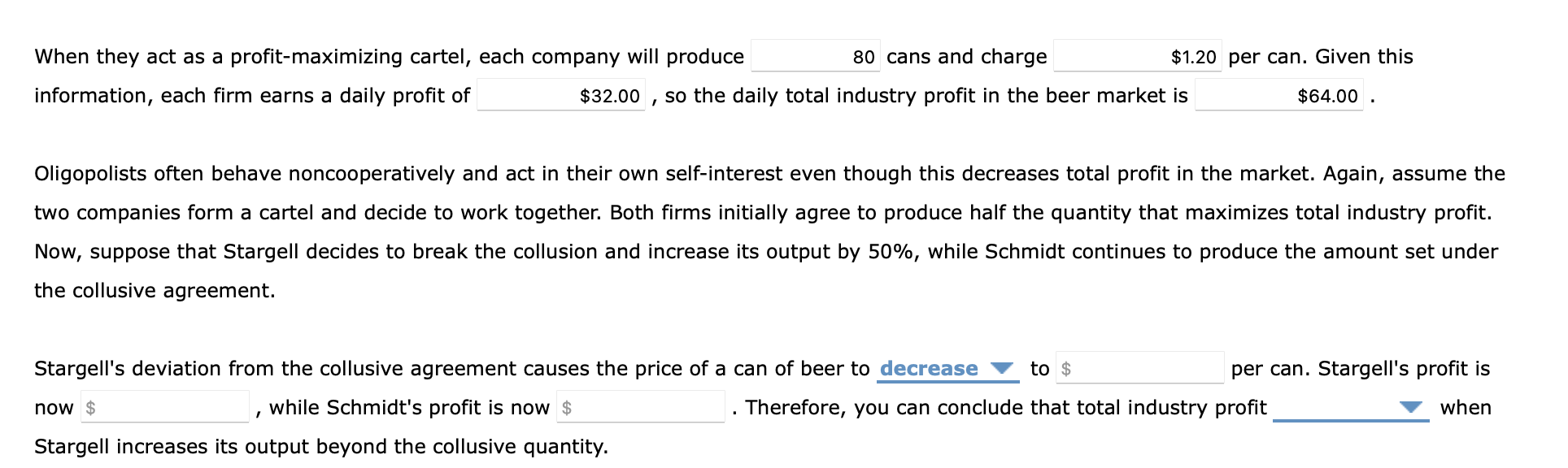Click the dollar sign before Schmidt's profit field
1568x468 pixels.
[569, 407]
